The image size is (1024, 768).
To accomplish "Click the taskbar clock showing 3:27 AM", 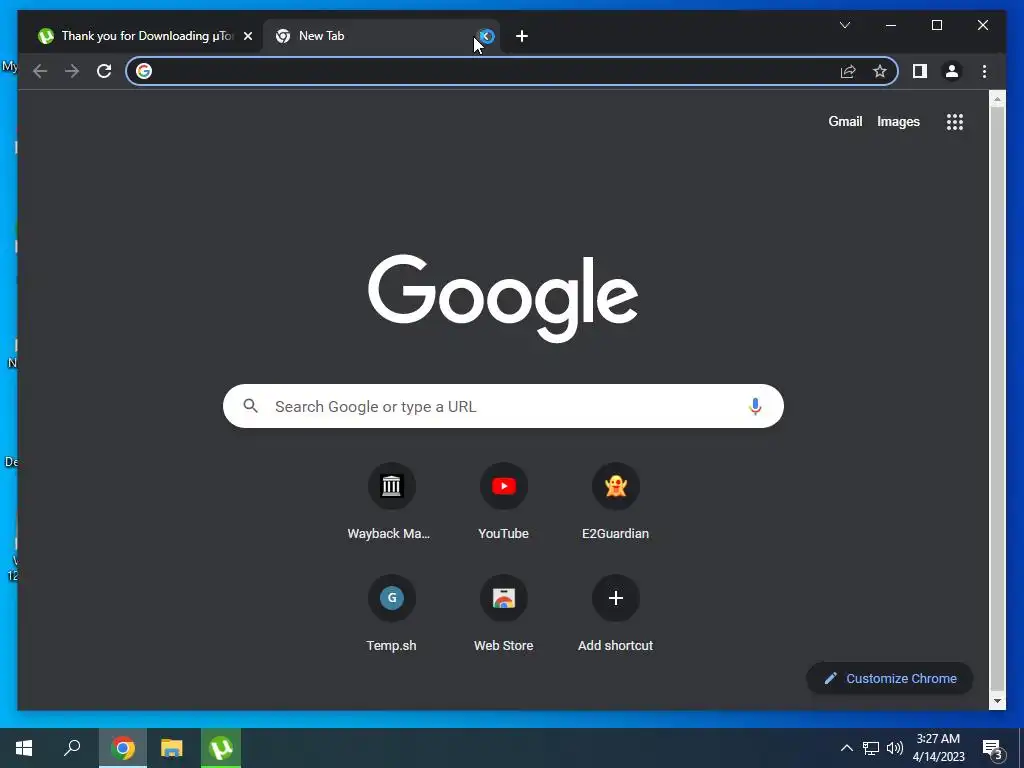I will pos(938,748).
